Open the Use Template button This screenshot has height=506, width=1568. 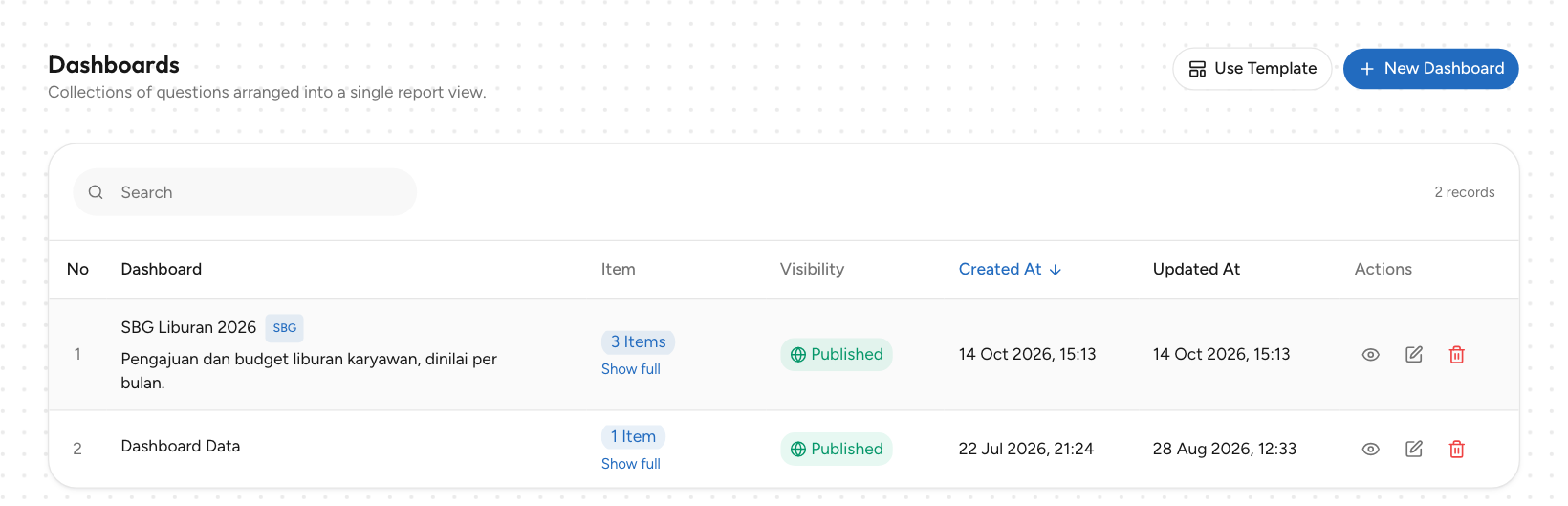click(1252, 69)
